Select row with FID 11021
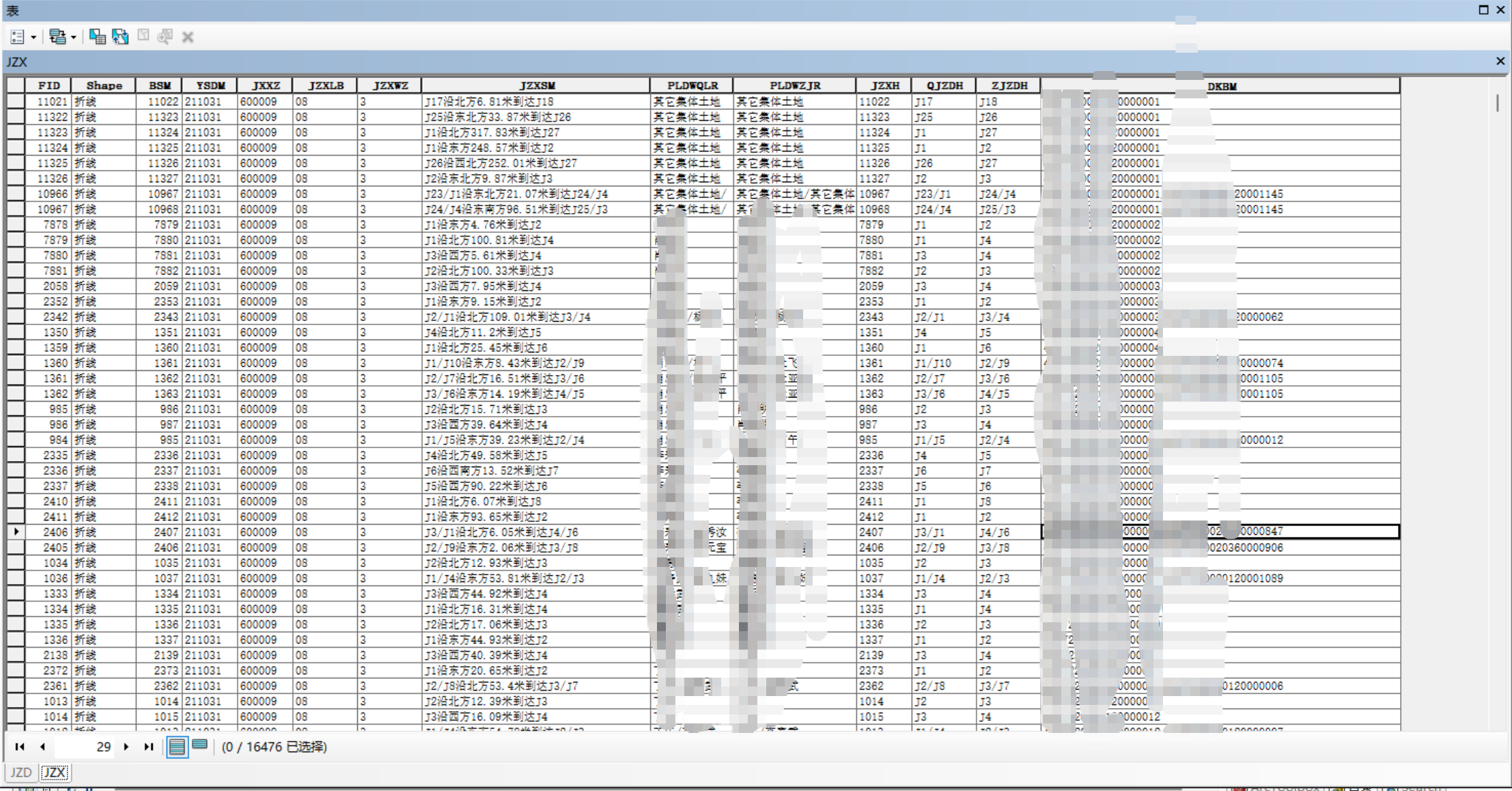1512x791 pixels. click(15, 102)
